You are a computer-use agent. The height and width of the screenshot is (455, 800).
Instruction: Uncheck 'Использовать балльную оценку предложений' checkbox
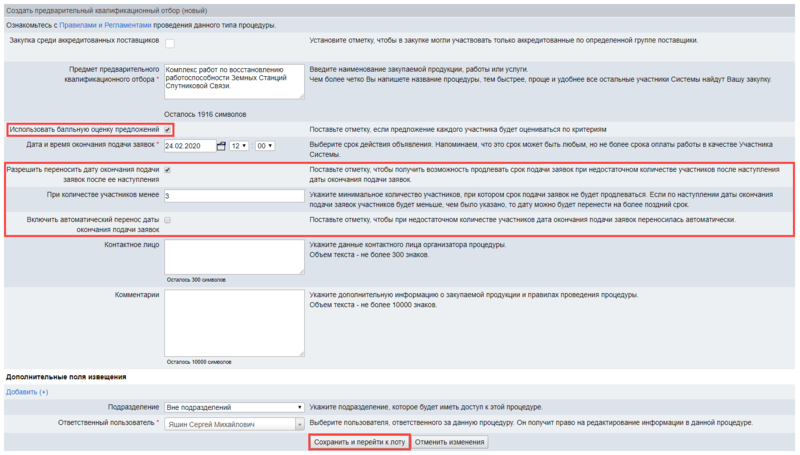coord(169,130)
